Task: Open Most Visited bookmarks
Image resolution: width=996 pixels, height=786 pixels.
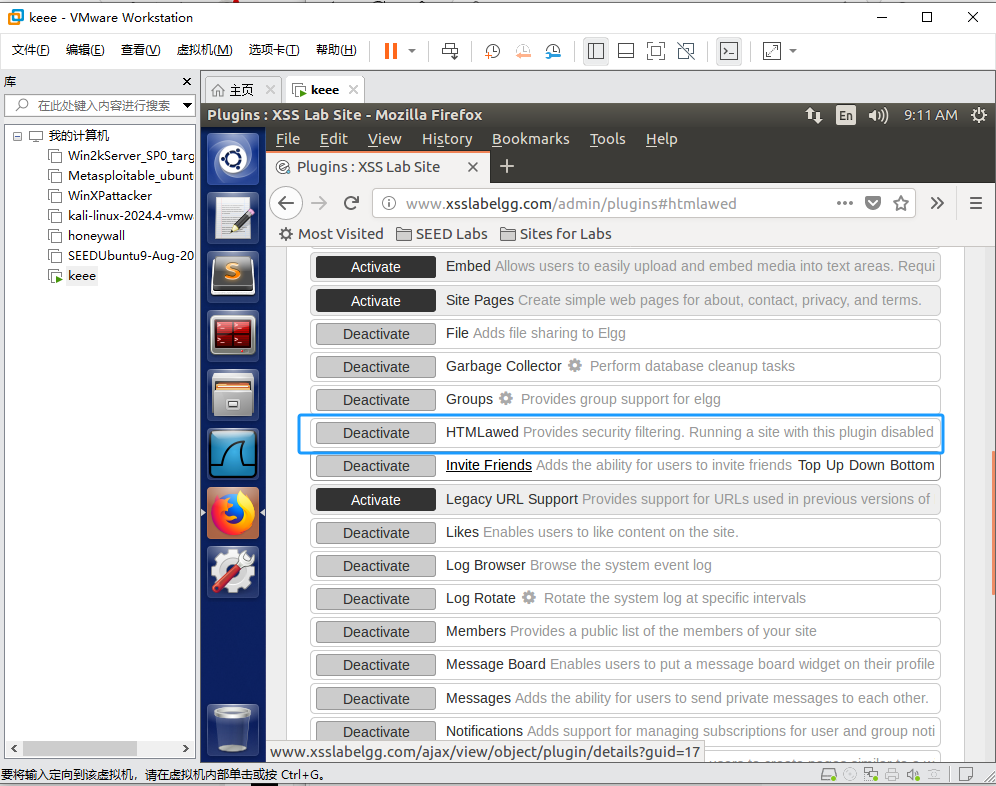Action: [331, 234]
